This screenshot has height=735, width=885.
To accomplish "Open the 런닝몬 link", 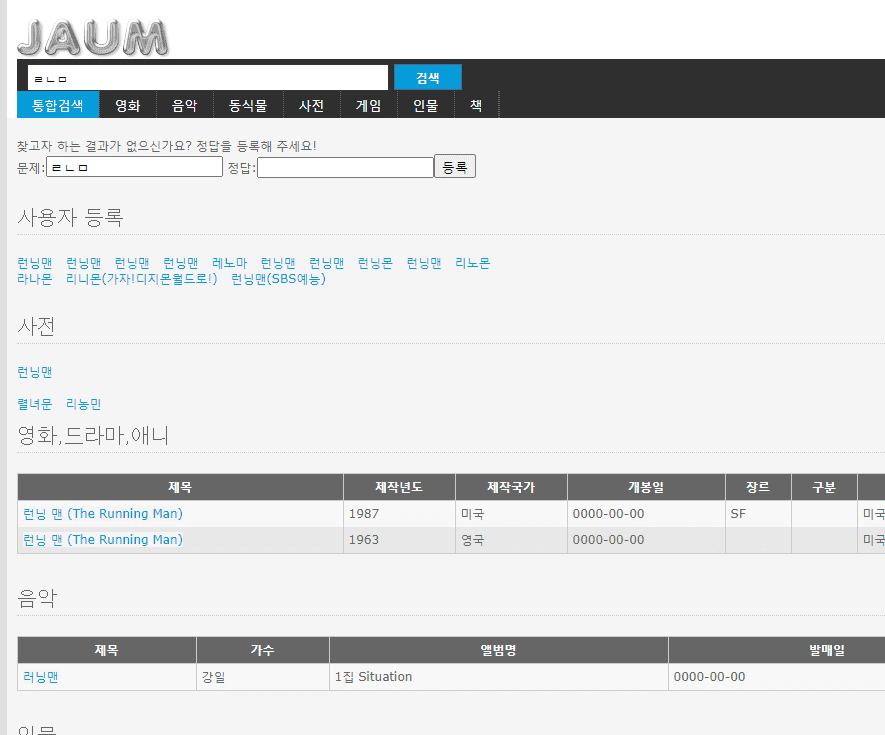I will 375,263.
